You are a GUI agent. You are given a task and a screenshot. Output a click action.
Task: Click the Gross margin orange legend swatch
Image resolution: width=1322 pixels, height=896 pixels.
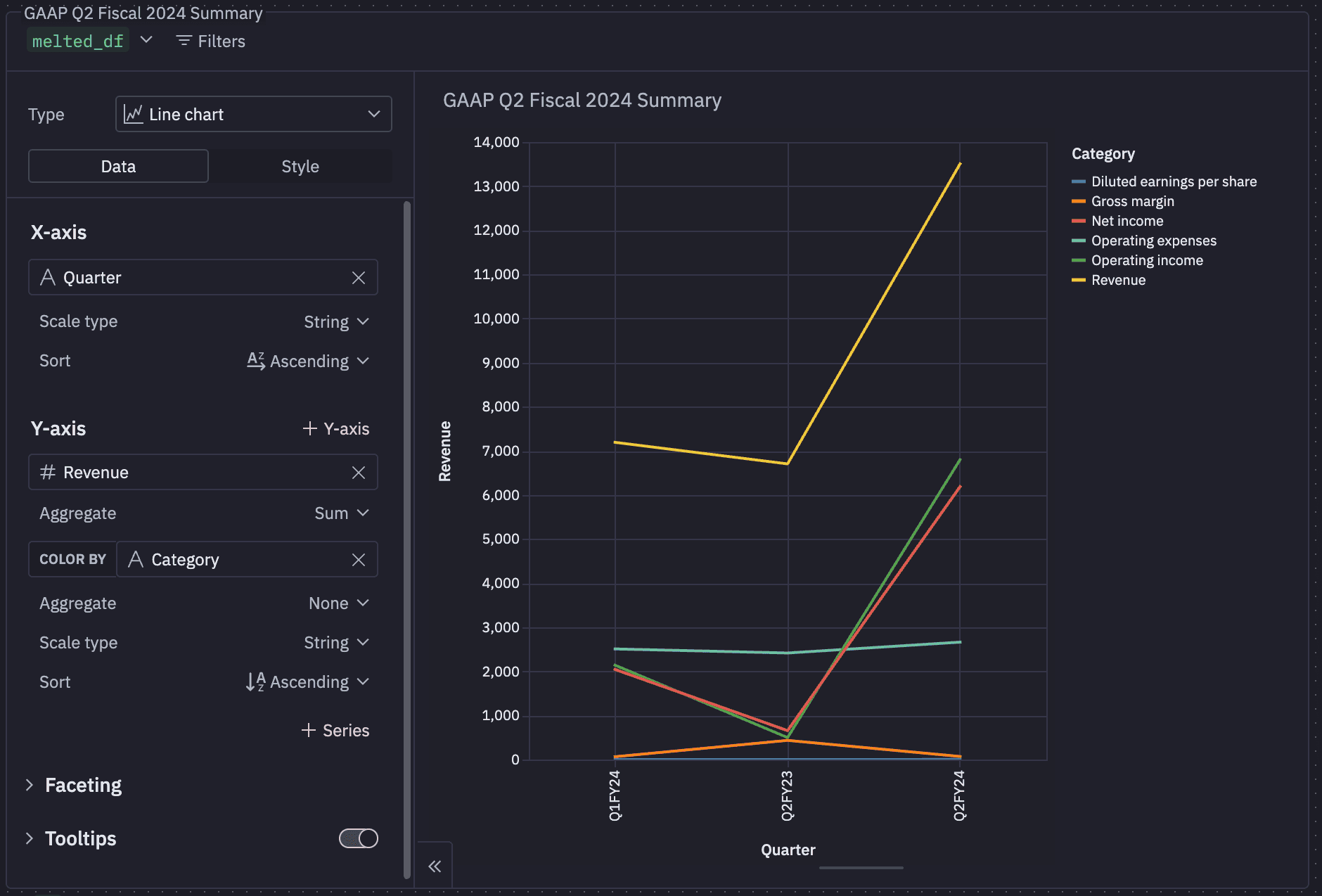tap(1079, 202)
